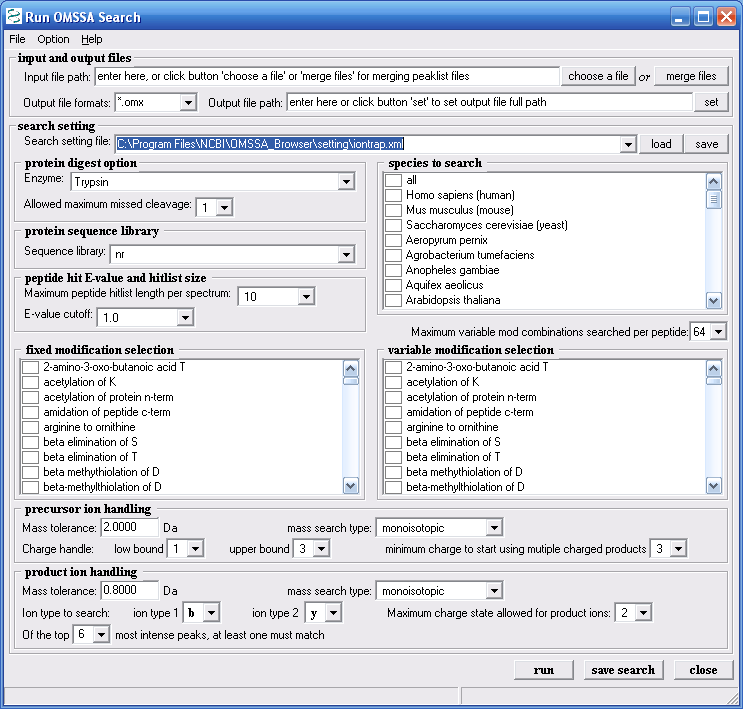Click the 'merge files' button
This screenshot has height=709, width=743.
691,76
